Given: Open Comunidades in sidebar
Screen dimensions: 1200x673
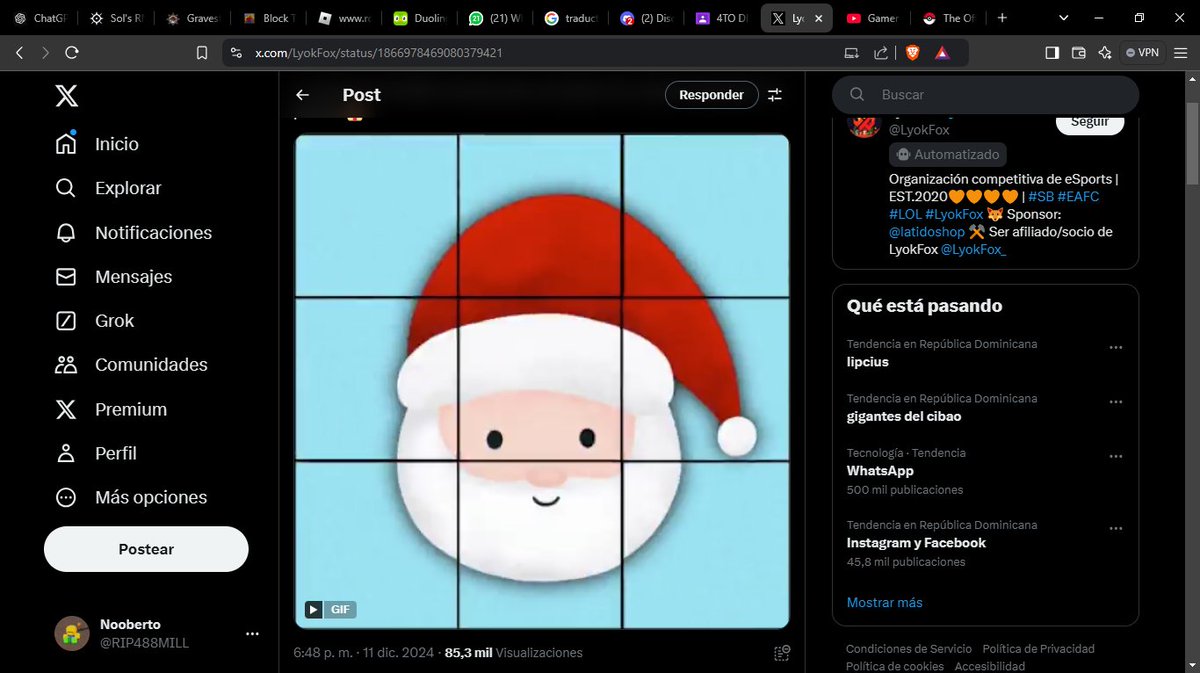Looking at the screenshot, I should tap(131, 365).
